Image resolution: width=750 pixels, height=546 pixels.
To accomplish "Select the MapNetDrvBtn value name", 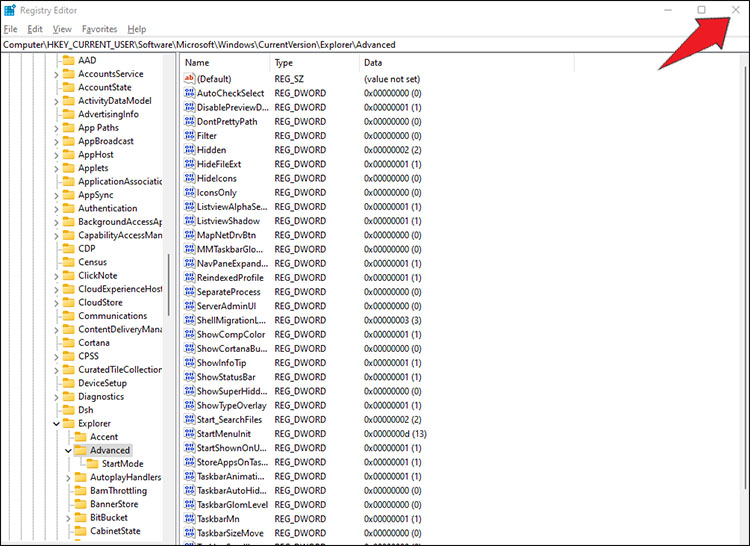I will tap(226, 235).
